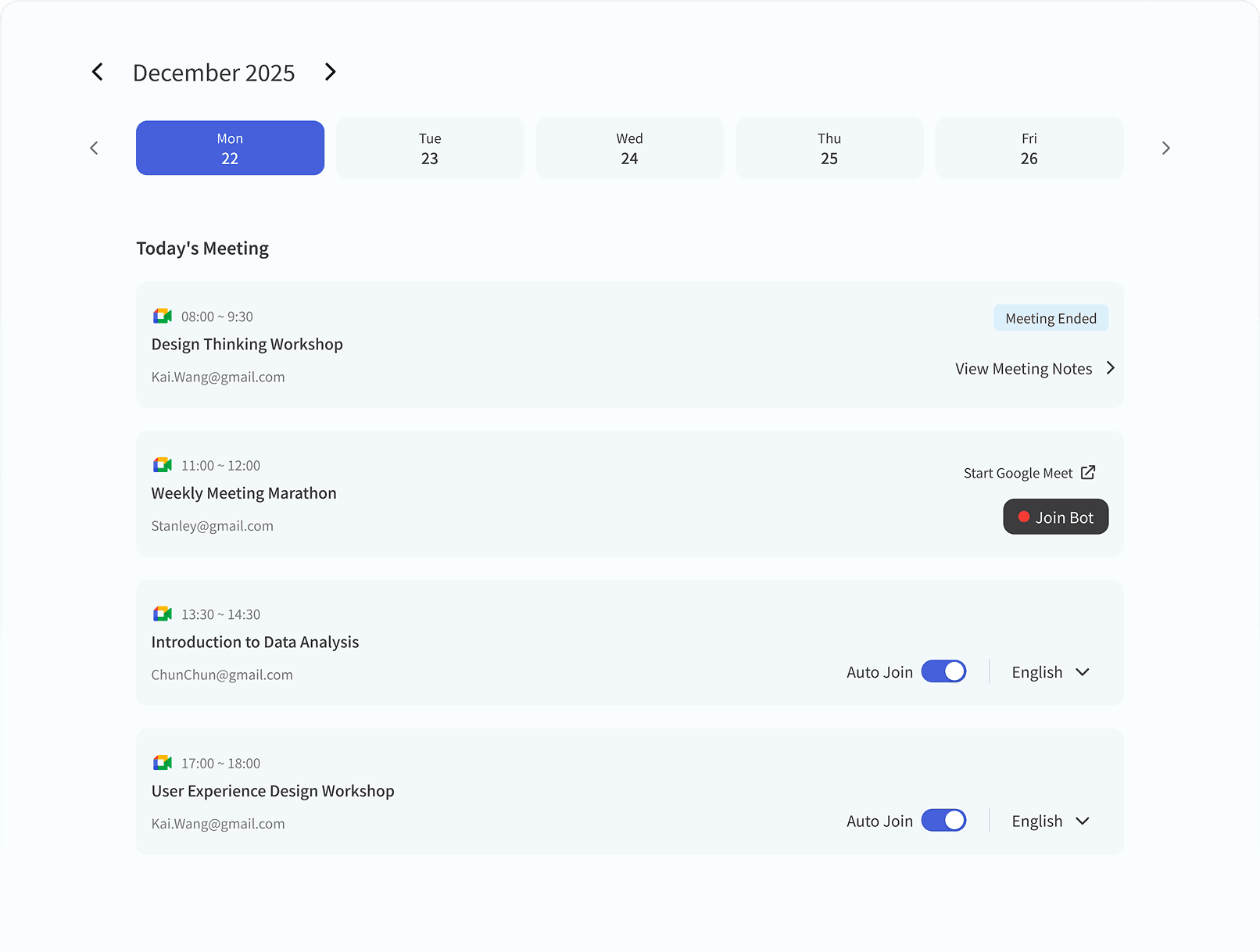Open the English language dropdown for Data Analysis meeting
This screenshot has width=1260, height=952.
tap(1051, 671)
